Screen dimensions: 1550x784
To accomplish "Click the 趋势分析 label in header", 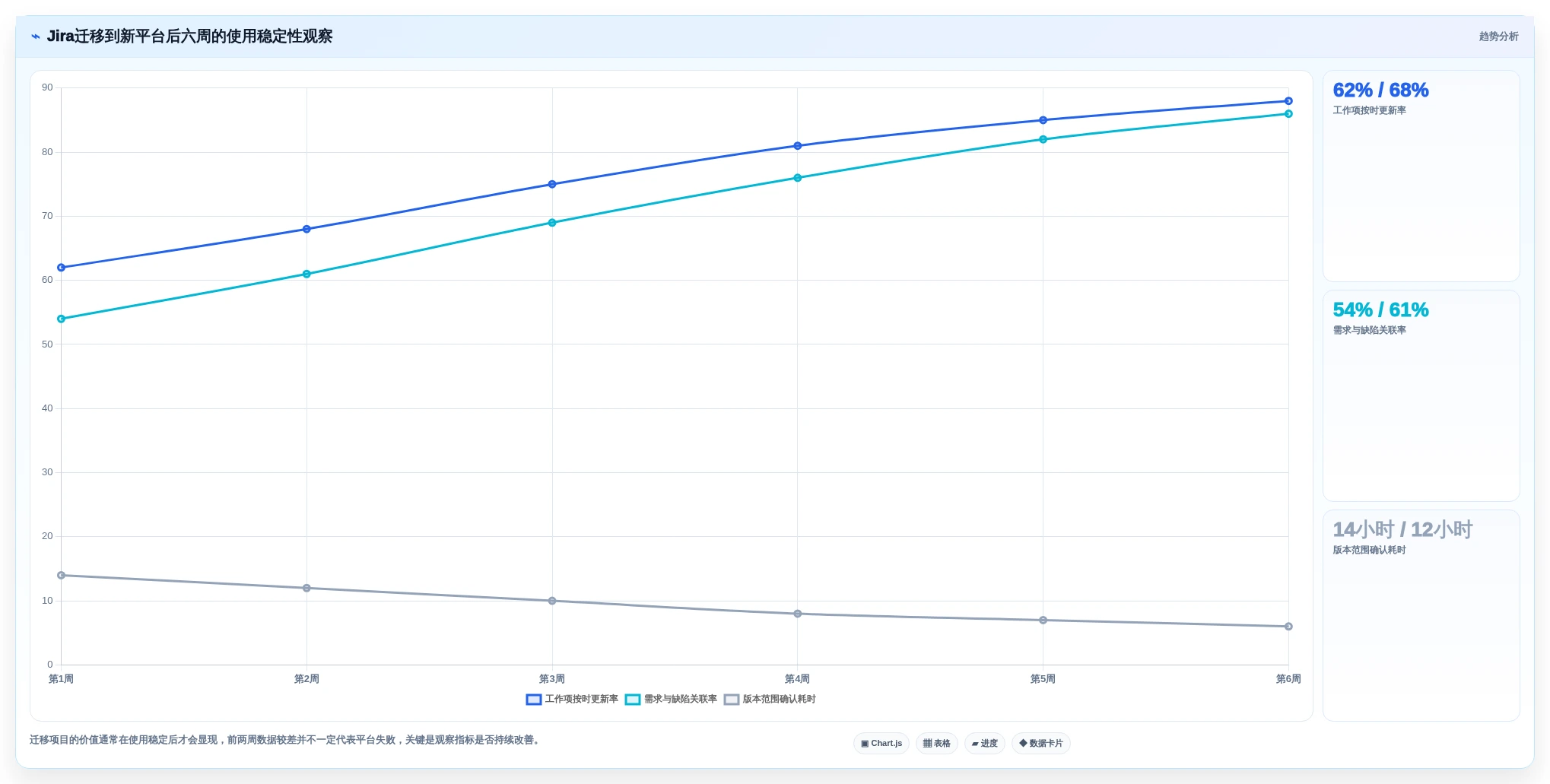I will [x=1498, y=37].
